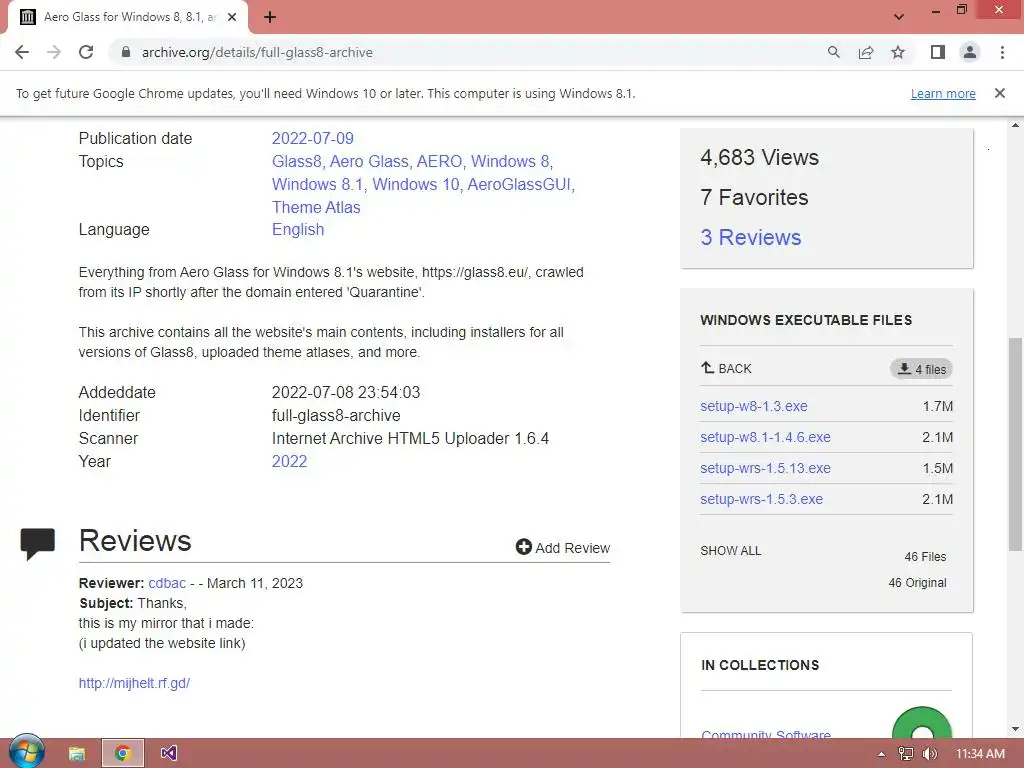1024x768 pixels.
Task: Download setup-wrs-1.5.3.exe
Action: click(x=761, y=499)
